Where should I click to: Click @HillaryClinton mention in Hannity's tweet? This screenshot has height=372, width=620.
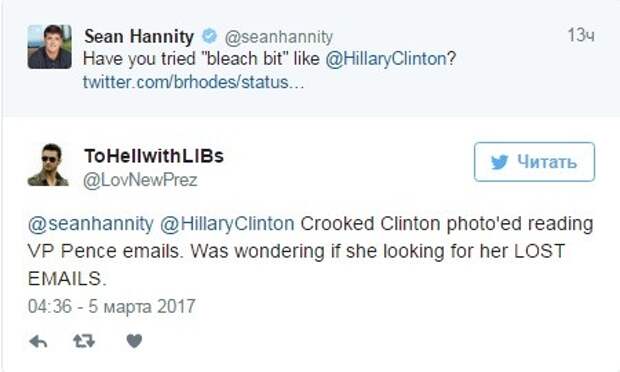(x=386, y=59)
